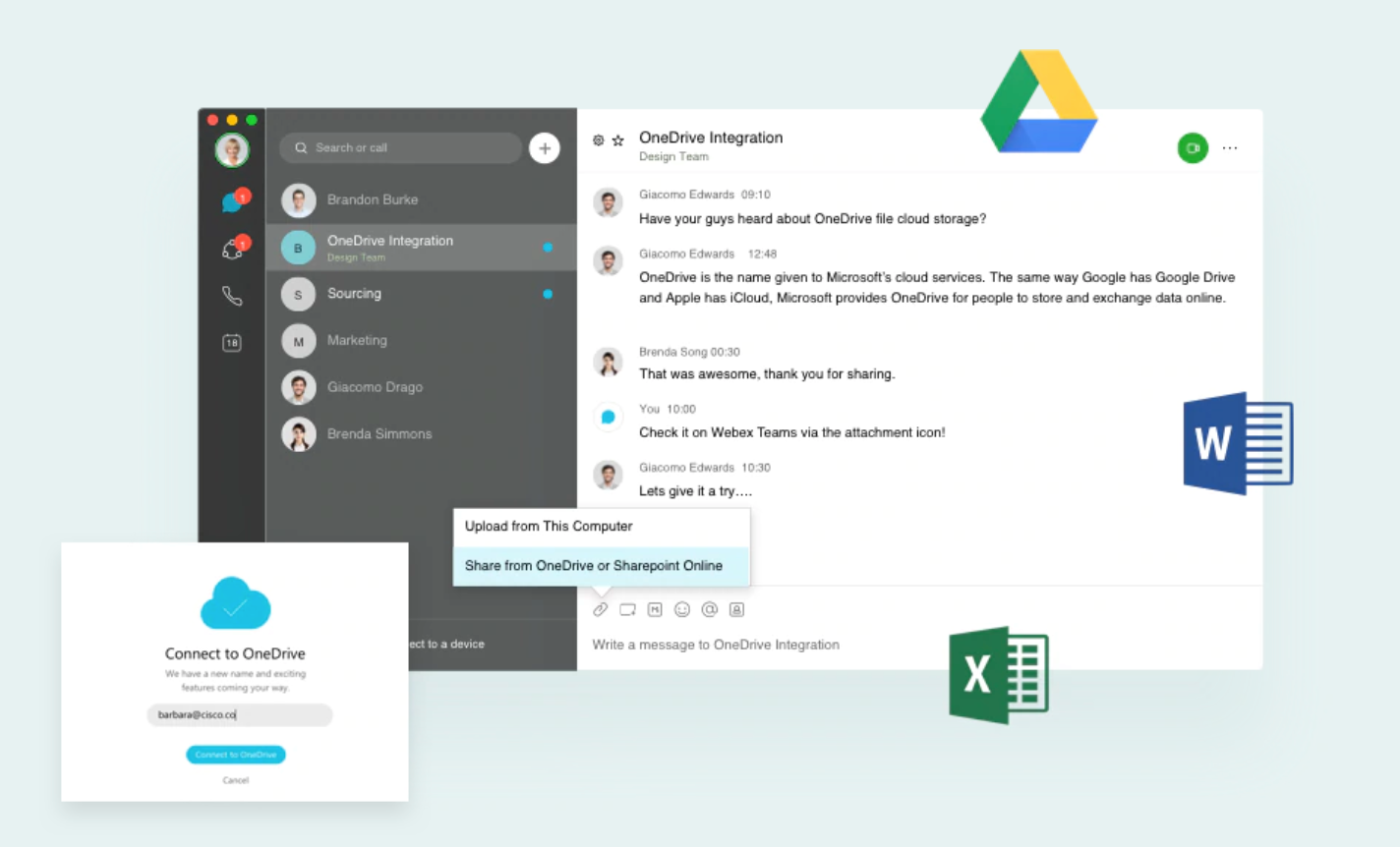This screenshot has width=1400, height=847.
Task: Click the plus button to create new
Action: [x=545, y=148]
